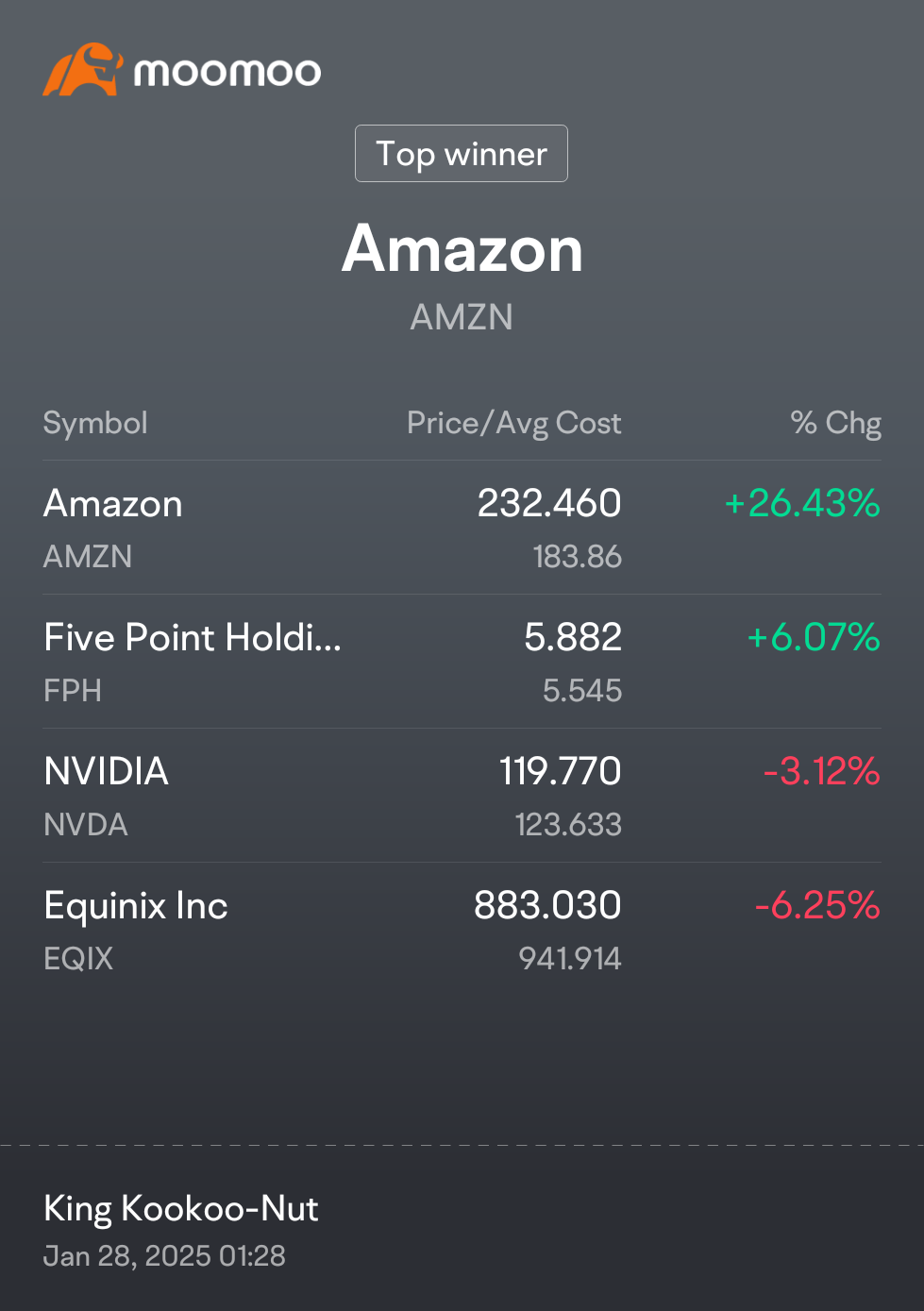Open the Five Point Holdi... row
Screen dimensions: 924x1311
[462, 662]
